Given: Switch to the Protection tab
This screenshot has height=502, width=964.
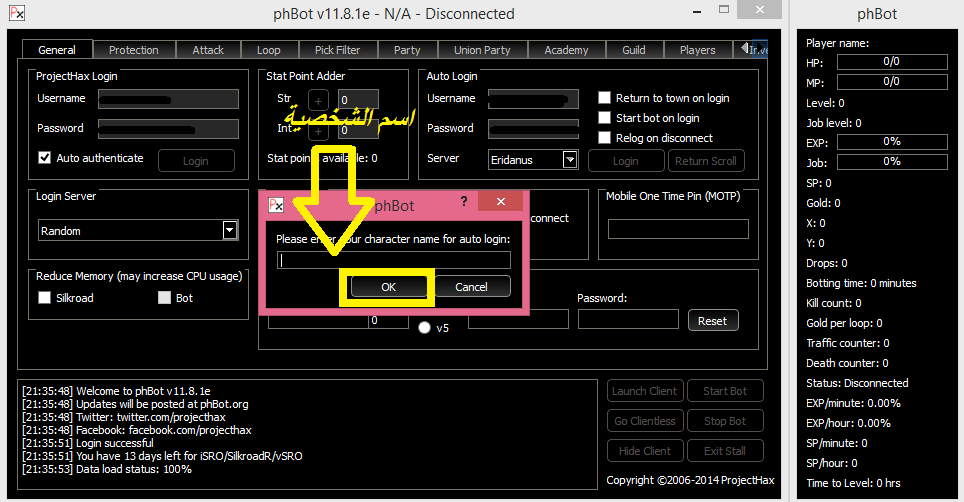Looking at the screenshot, I should pyautogui.click(x=133, y=50).
